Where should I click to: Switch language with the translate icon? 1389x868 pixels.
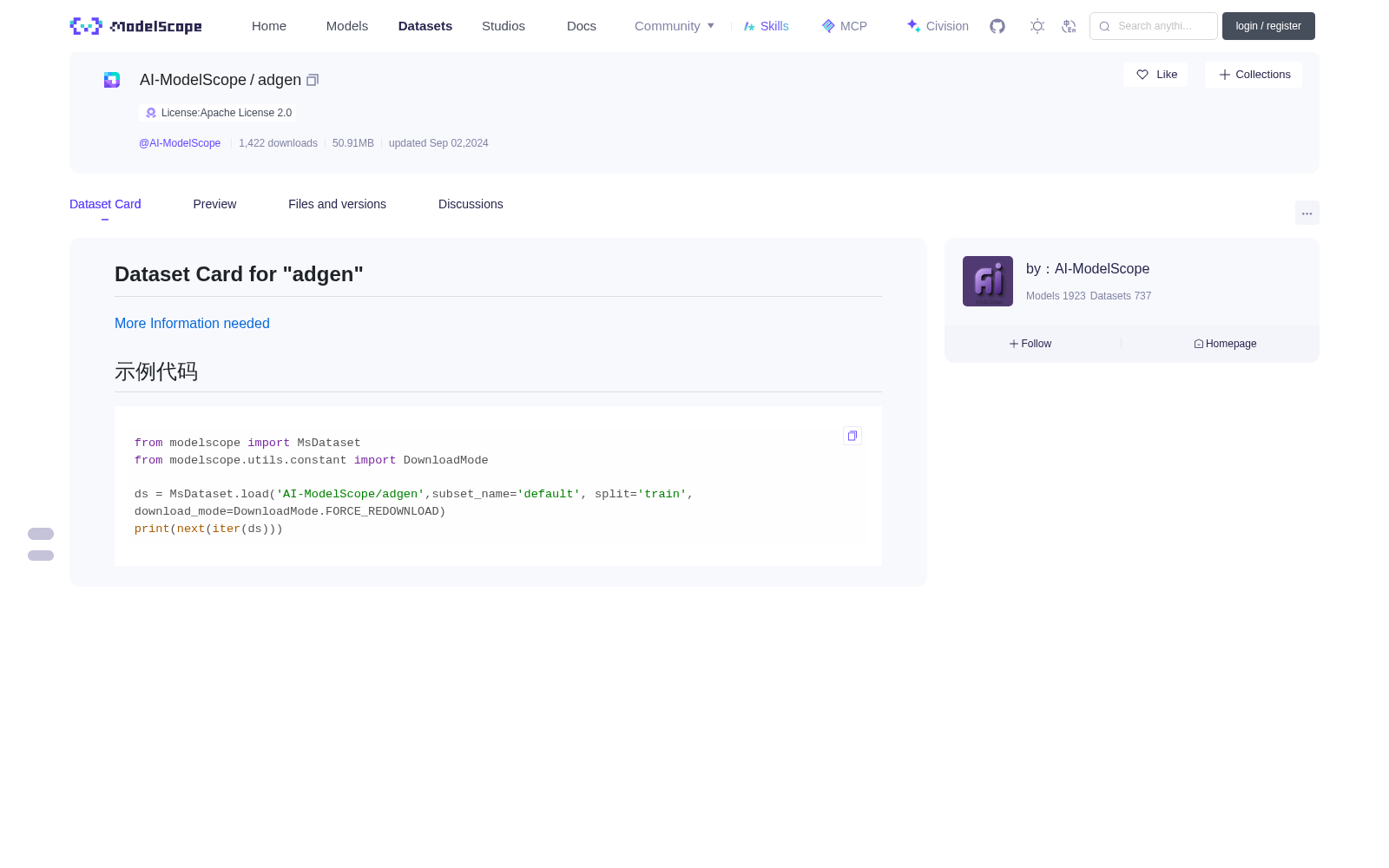click(x=1069, y=26)
